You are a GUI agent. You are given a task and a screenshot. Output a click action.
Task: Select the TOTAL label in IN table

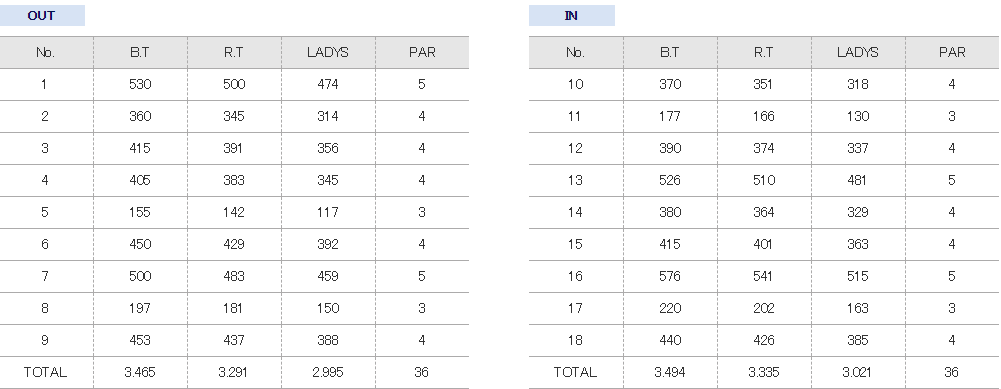[575, 372]
